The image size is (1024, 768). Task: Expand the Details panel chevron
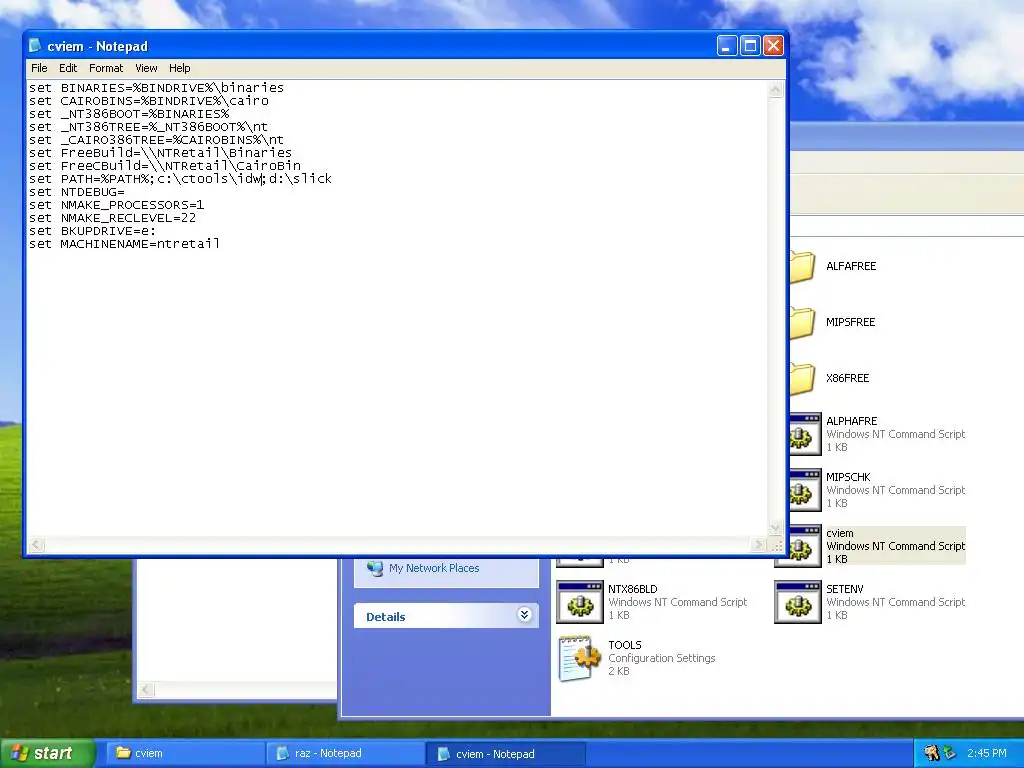coord(524,615)
